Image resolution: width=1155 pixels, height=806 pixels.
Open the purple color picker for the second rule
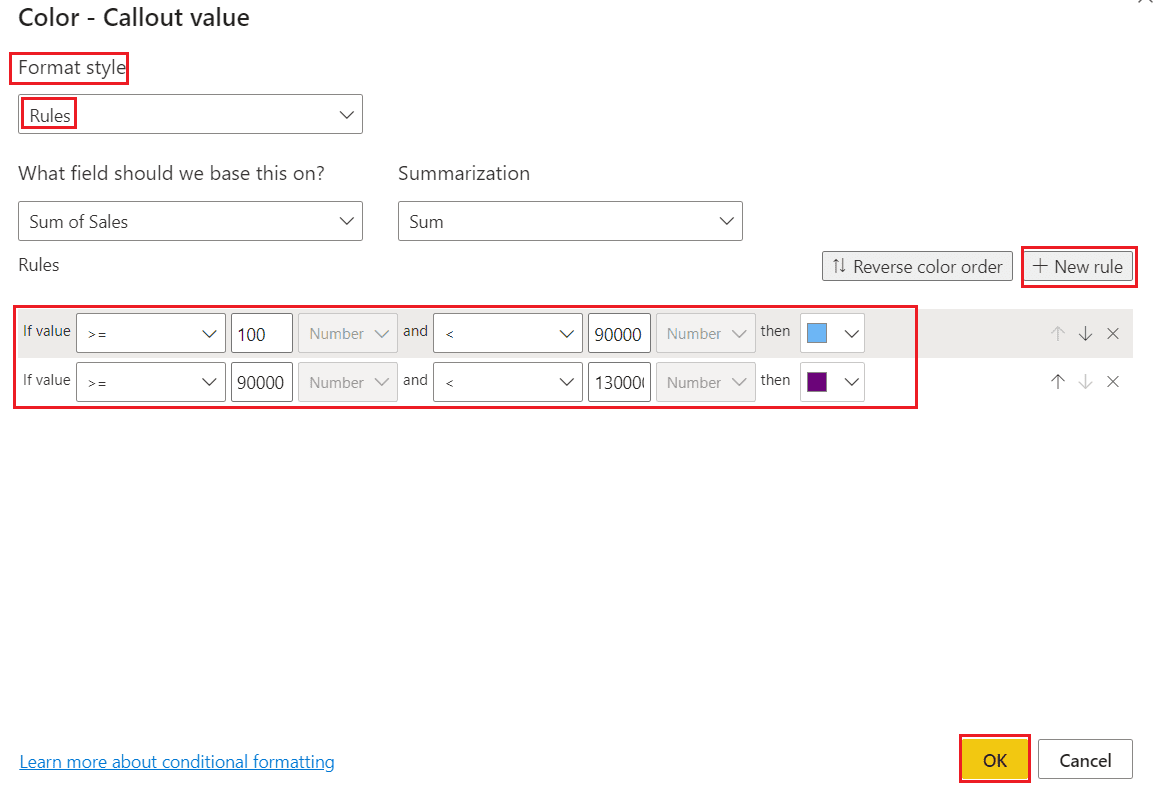pyautogui.click(x=831, y=381)
